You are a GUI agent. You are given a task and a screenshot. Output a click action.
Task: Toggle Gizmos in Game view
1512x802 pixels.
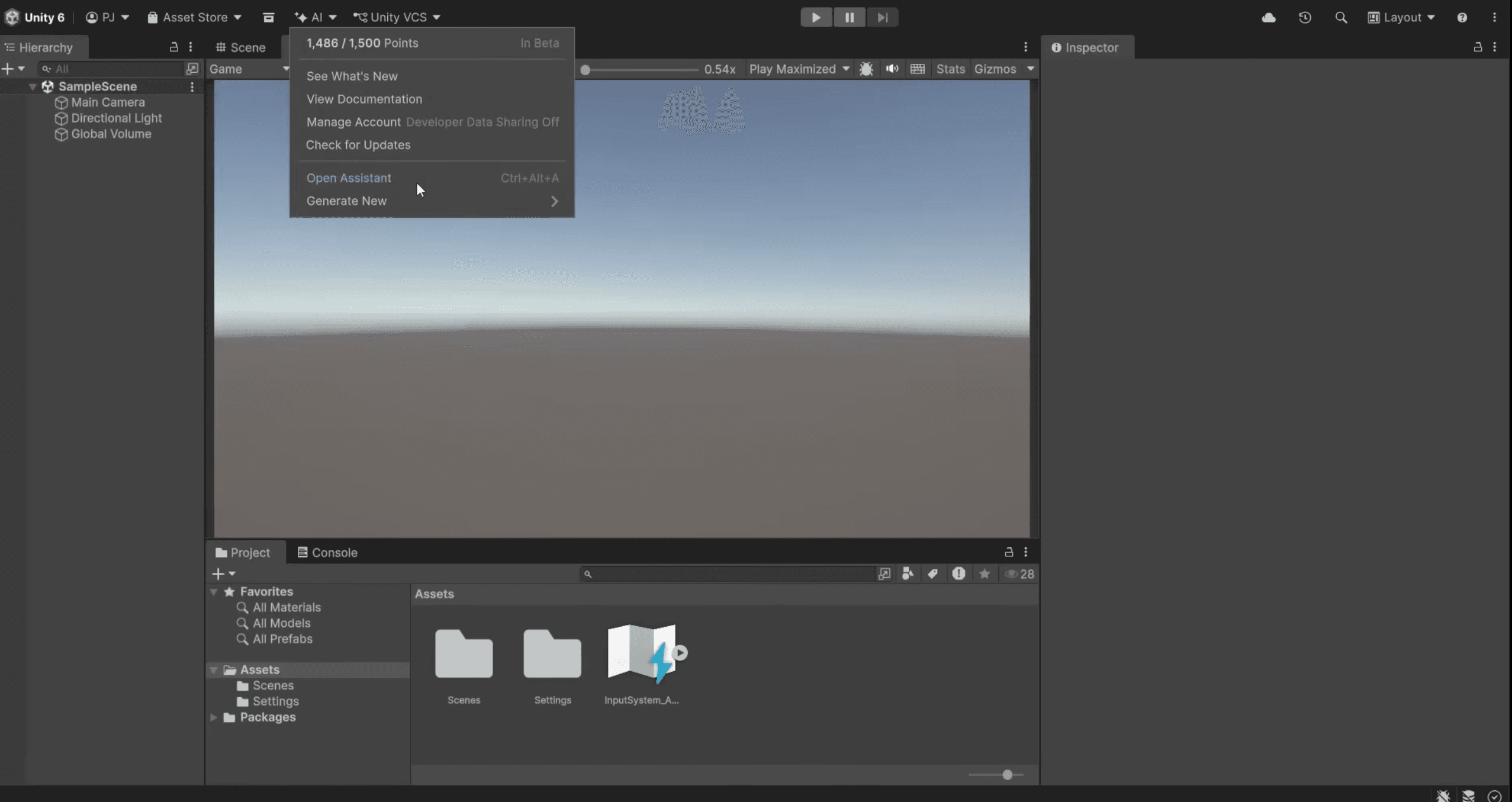pos(995,69)
